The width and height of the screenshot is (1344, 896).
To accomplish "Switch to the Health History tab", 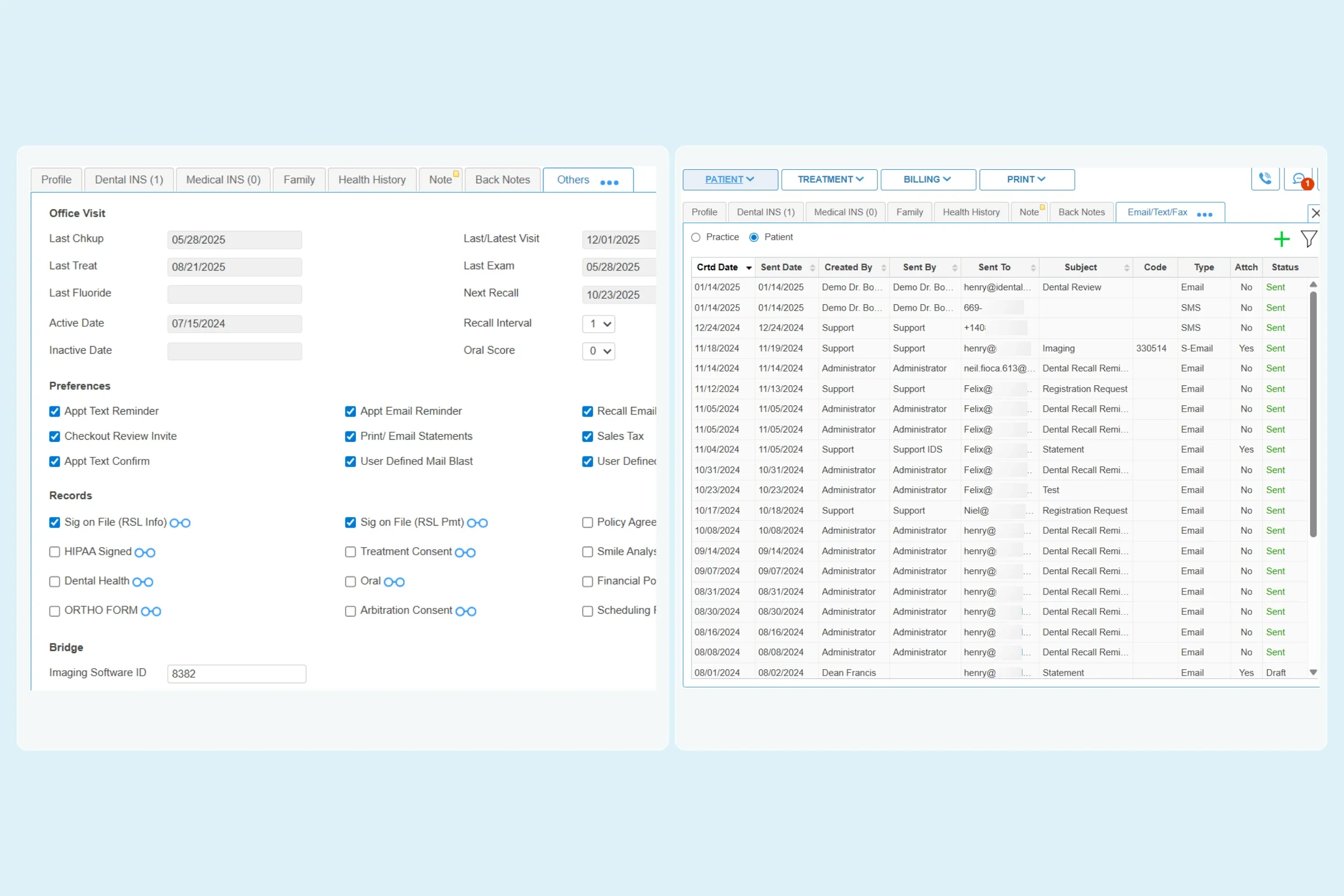I will [371, 179].
